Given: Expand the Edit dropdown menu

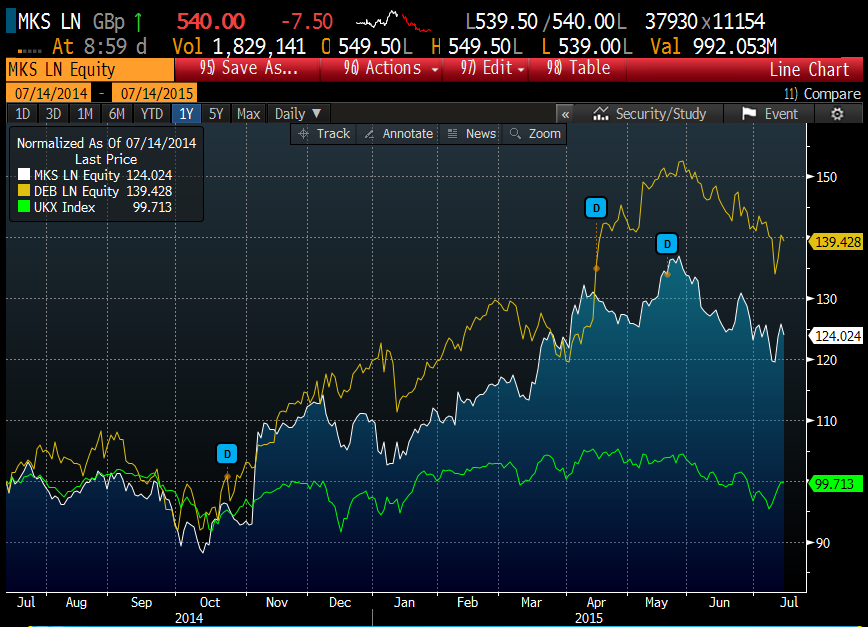Looking at the screenshot, I should pos(492,69).
